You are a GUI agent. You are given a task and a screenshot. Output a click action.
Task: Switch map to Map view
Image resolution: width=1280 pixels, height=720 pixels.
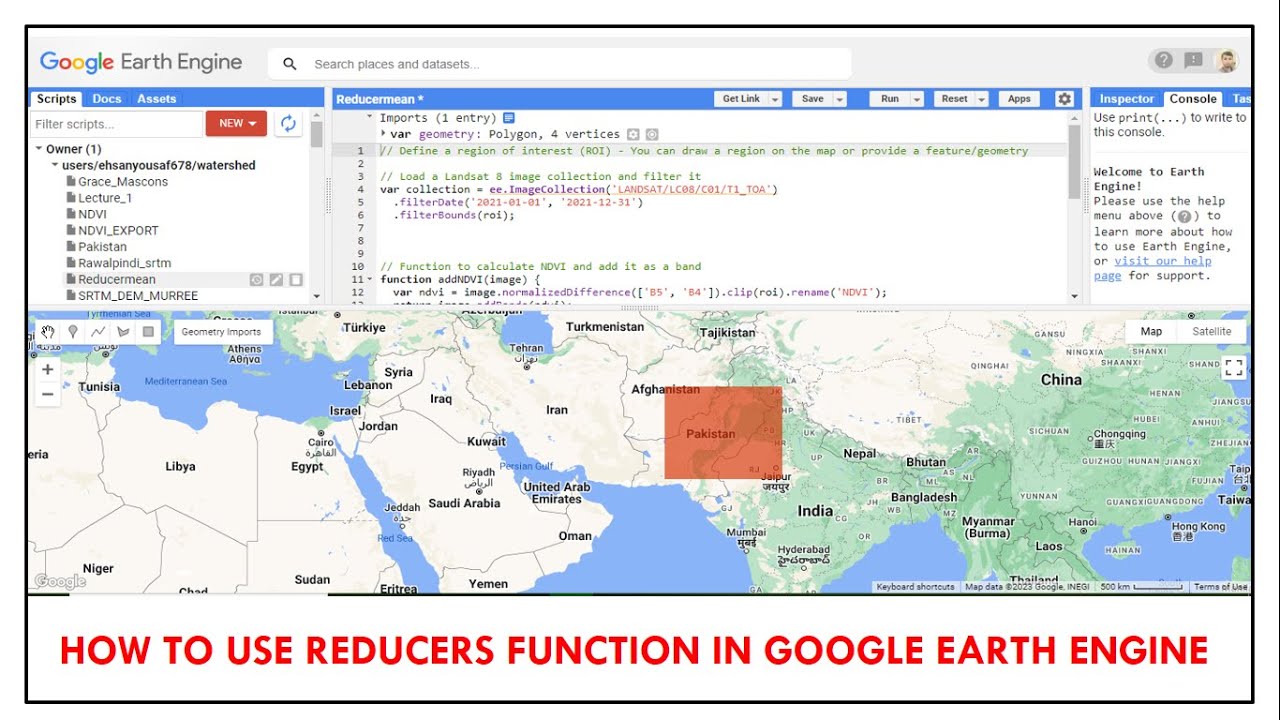[x=1152, y=331]
